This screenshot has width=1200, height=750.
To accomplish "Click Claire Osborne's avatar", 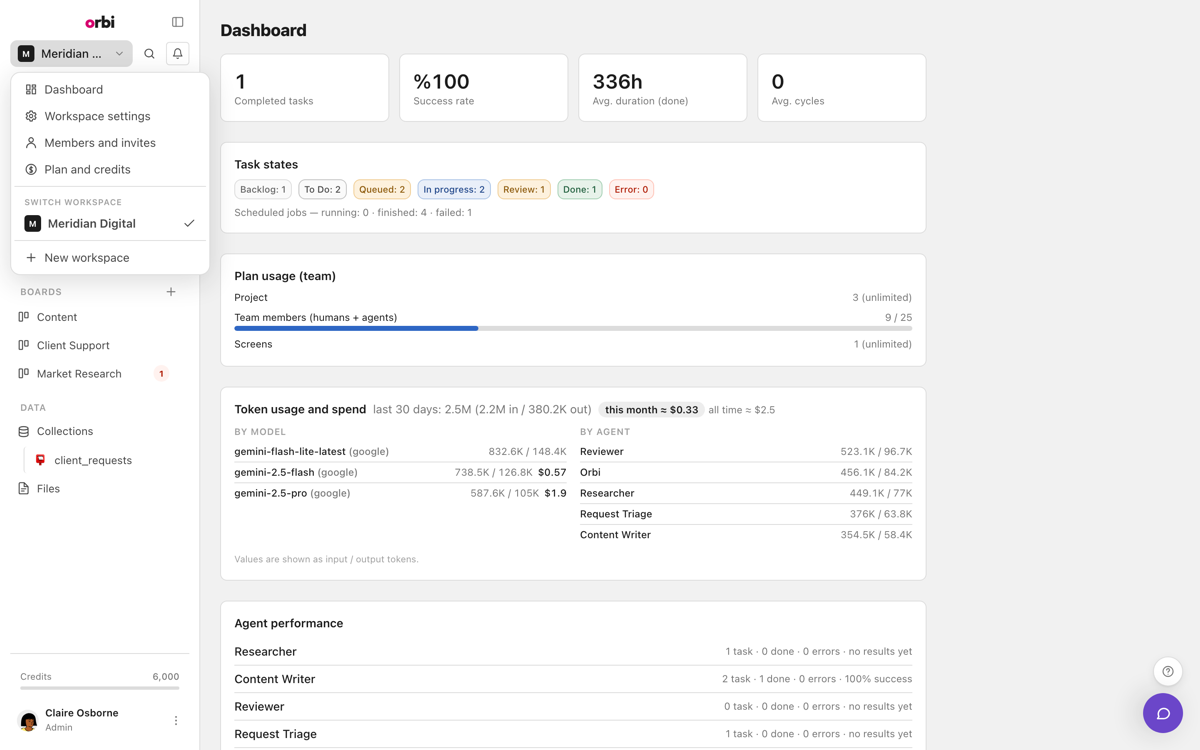I will (x=29, y=720).
